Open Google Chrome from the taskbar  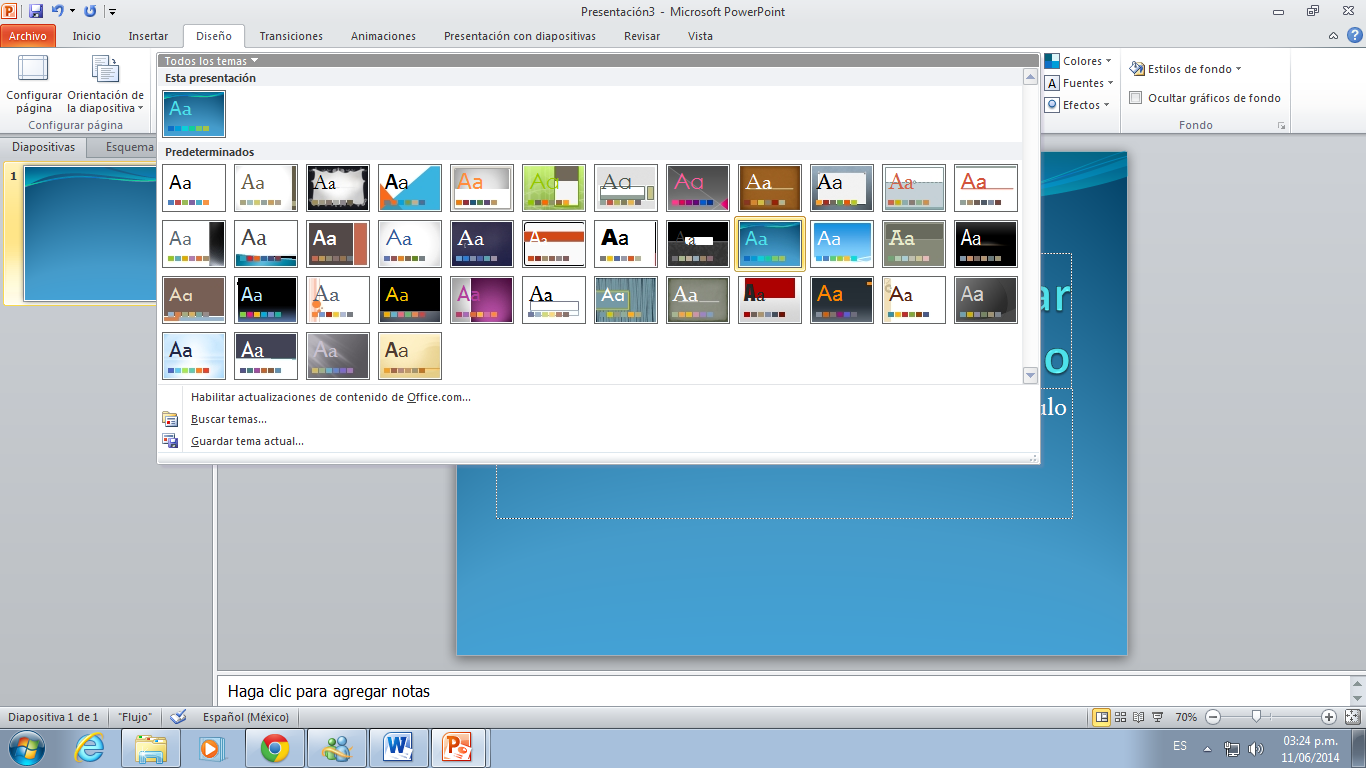(275, 748)
